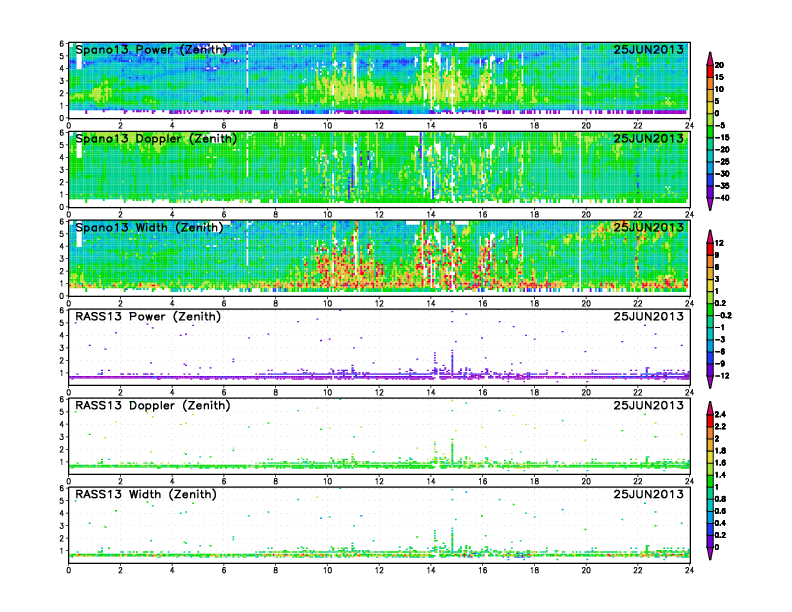Viewport: 792px width, 612px height.
Task: Click the "1.4" label on the bottom colorbar
Action: click(720, 475)
